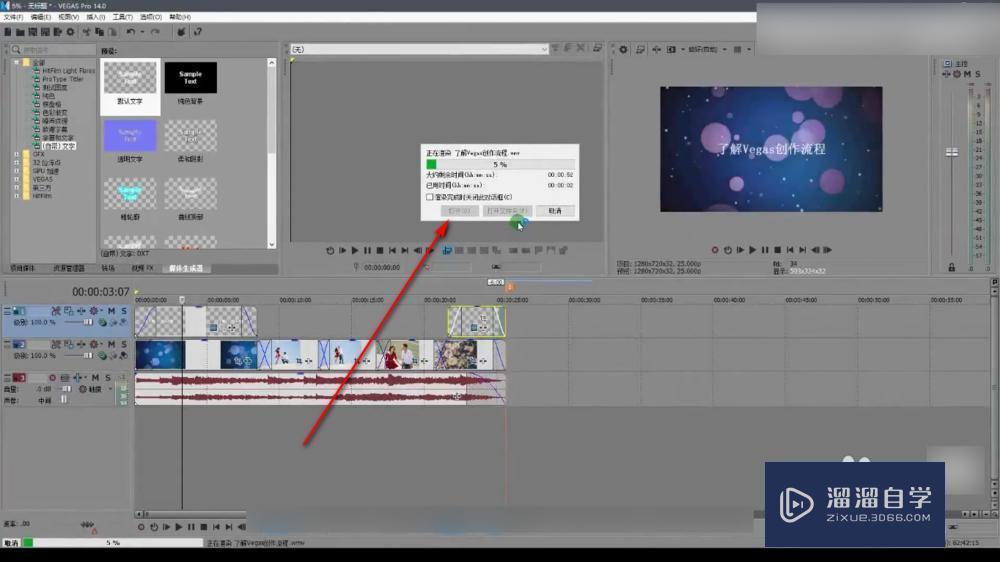Click the 取消 button in render dialog

pos(555,211)
